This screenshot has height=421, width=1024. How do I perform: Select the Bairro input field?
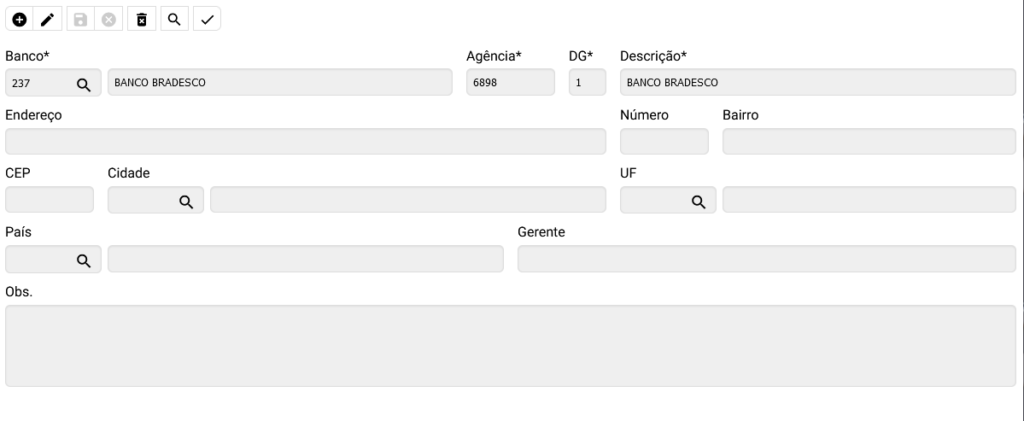tap(868, 142)
